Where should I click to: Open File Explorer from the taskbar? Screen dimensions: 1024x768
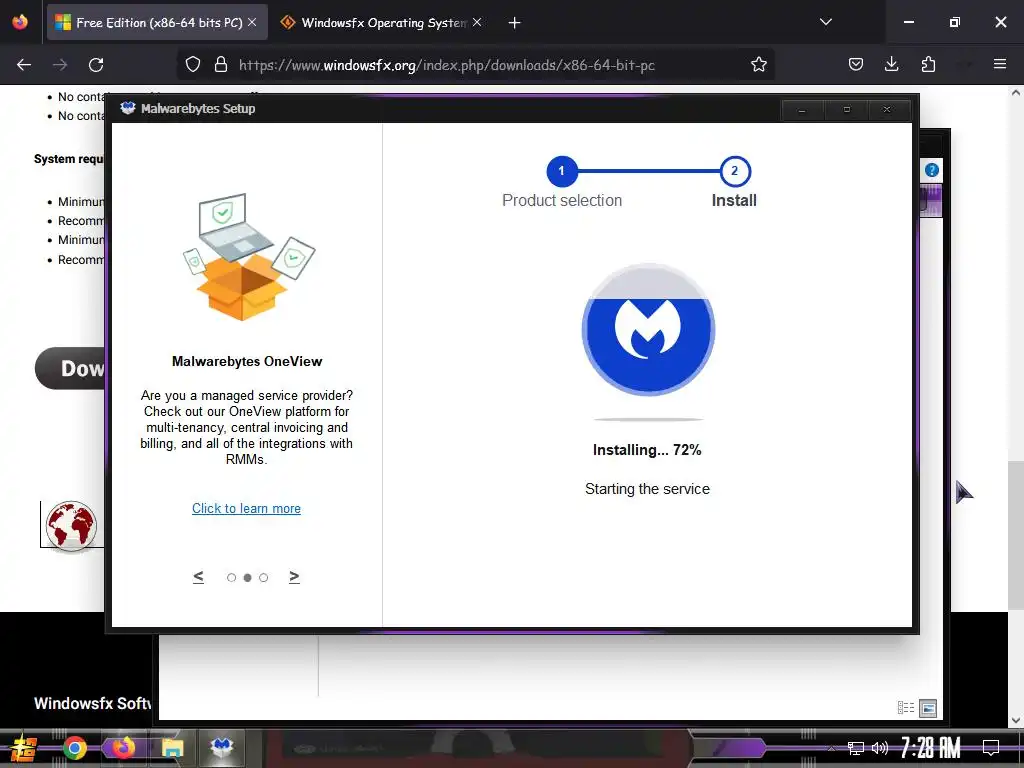172,748
